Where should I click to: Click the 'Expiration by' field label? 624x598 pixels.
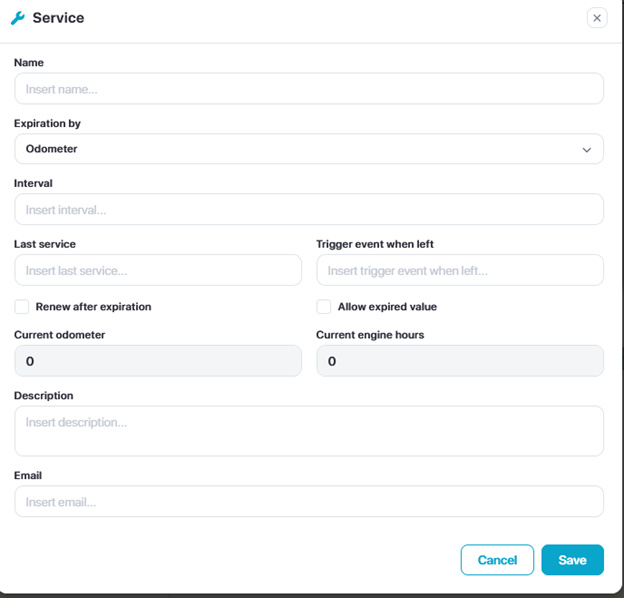click(x=47, y=124)
